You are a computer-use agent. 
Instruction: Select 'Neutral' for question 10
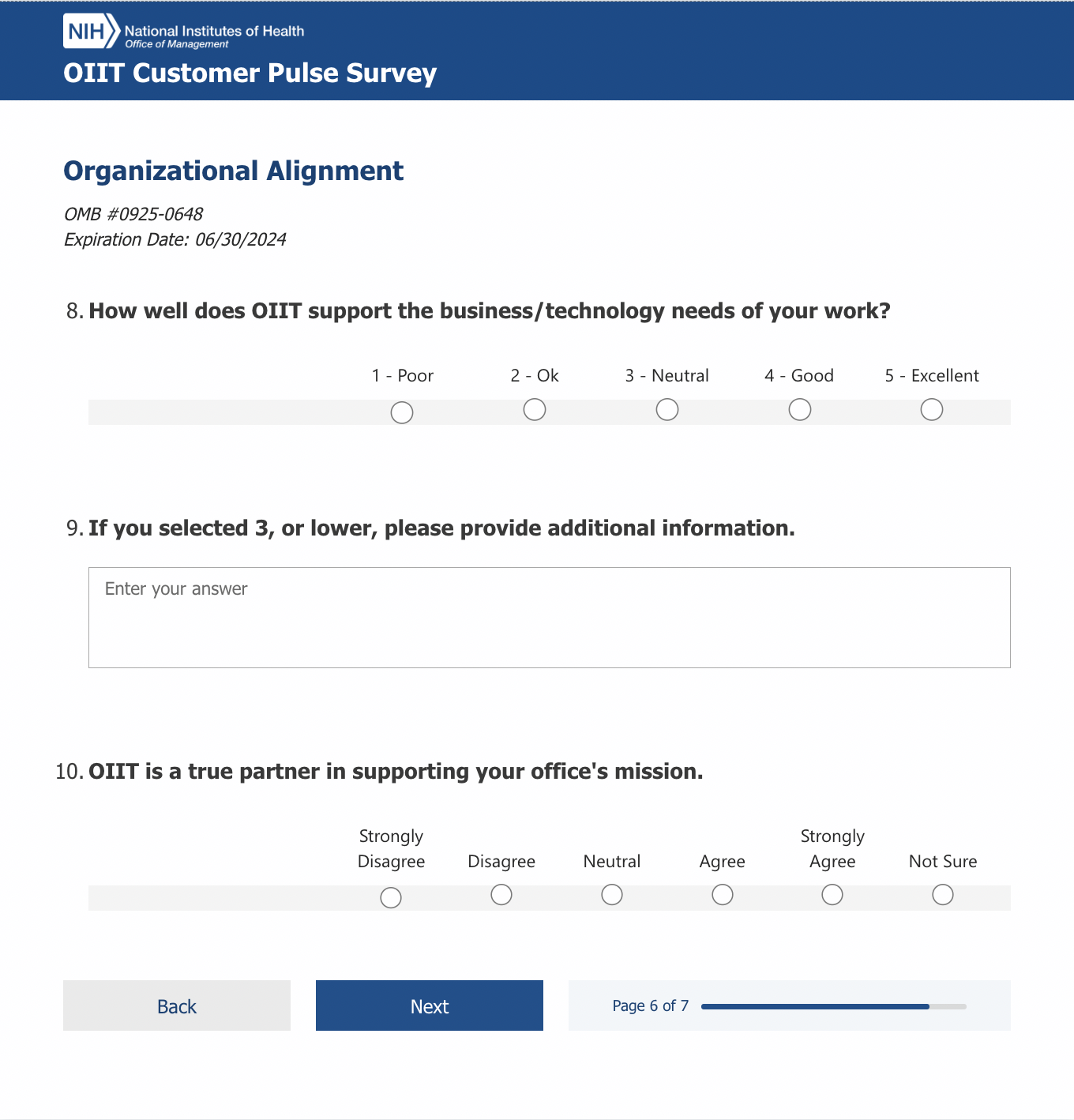(x=612, y=895)
